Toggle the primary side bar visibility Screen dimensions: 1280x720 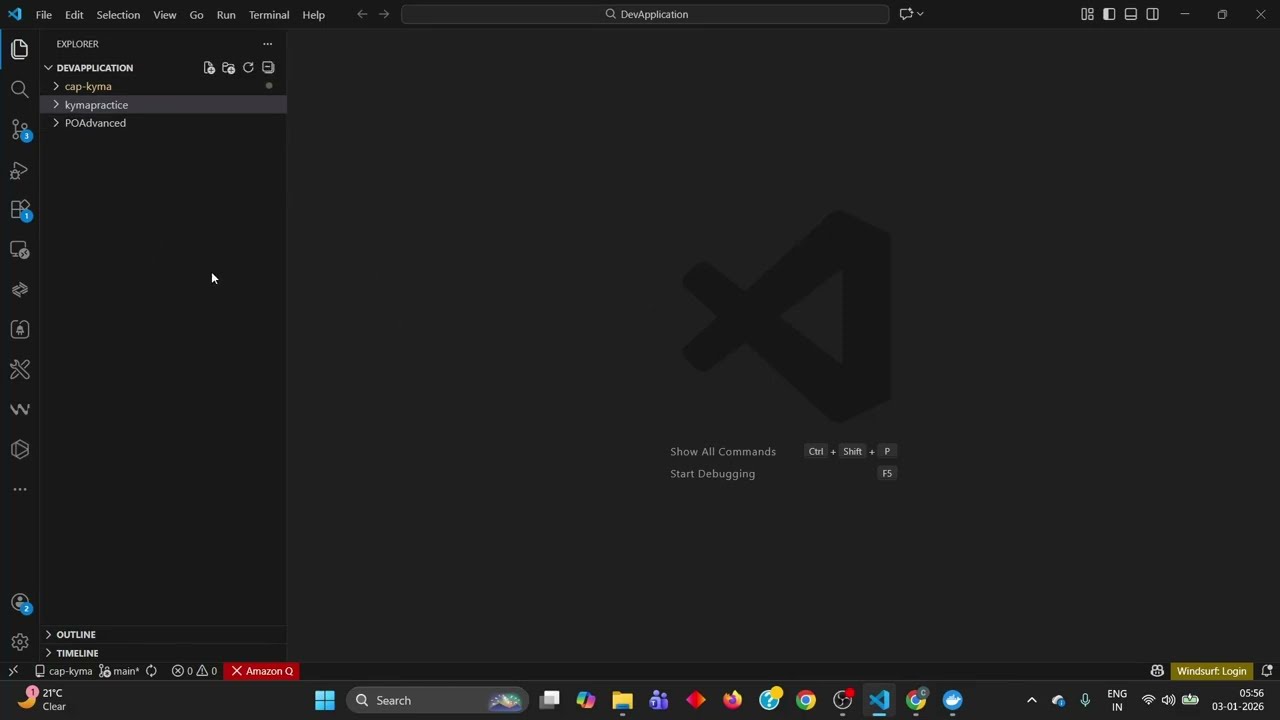[x=1109, y=14]
